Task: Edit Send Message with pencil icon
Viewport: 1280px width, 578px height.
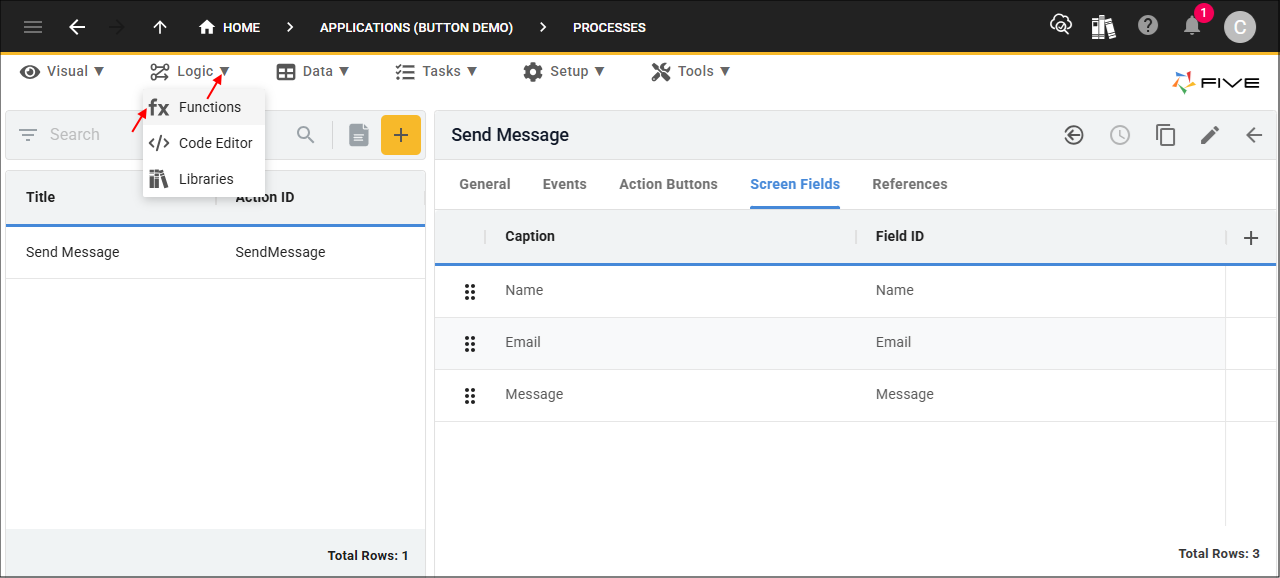Action: (x=1210, y=135)
